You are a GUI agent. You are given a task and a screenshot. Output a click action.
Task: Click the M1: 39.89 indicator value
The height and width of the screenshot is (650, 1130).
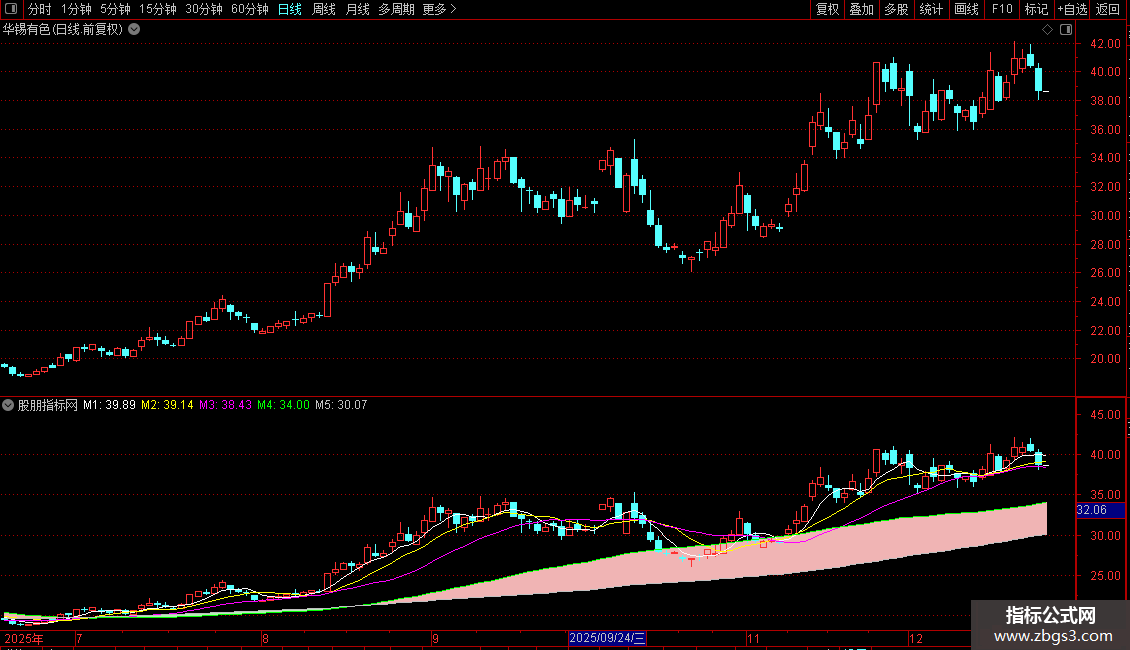tap(109, 405)
